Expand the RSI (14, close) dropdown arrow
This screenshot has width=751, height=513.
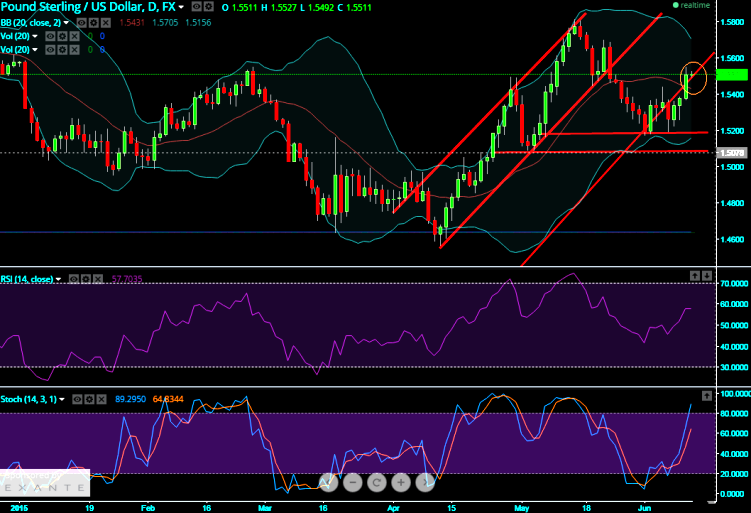click(x=58, y=279)
